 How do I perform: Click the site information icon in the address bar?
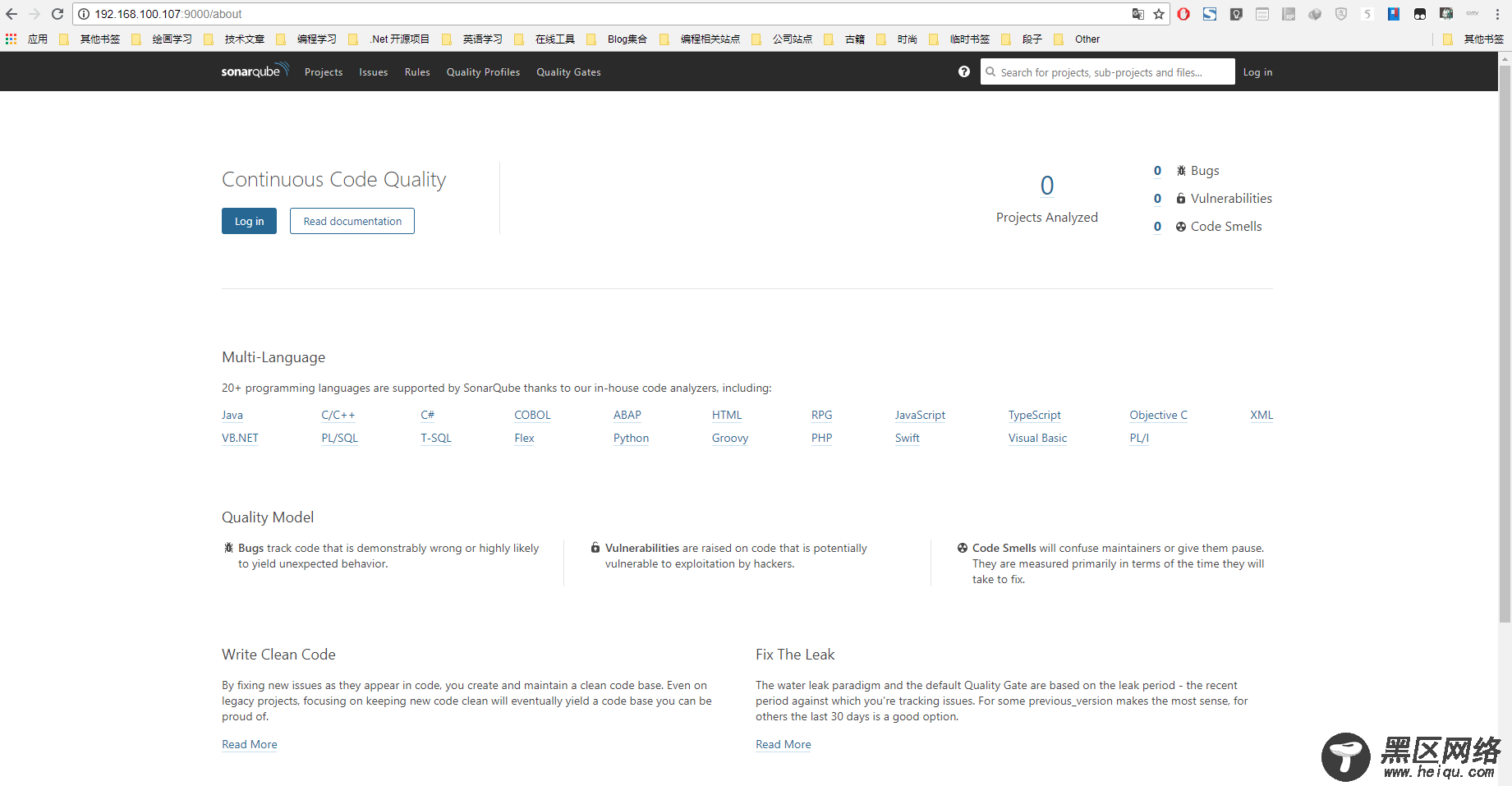point(84,14)
